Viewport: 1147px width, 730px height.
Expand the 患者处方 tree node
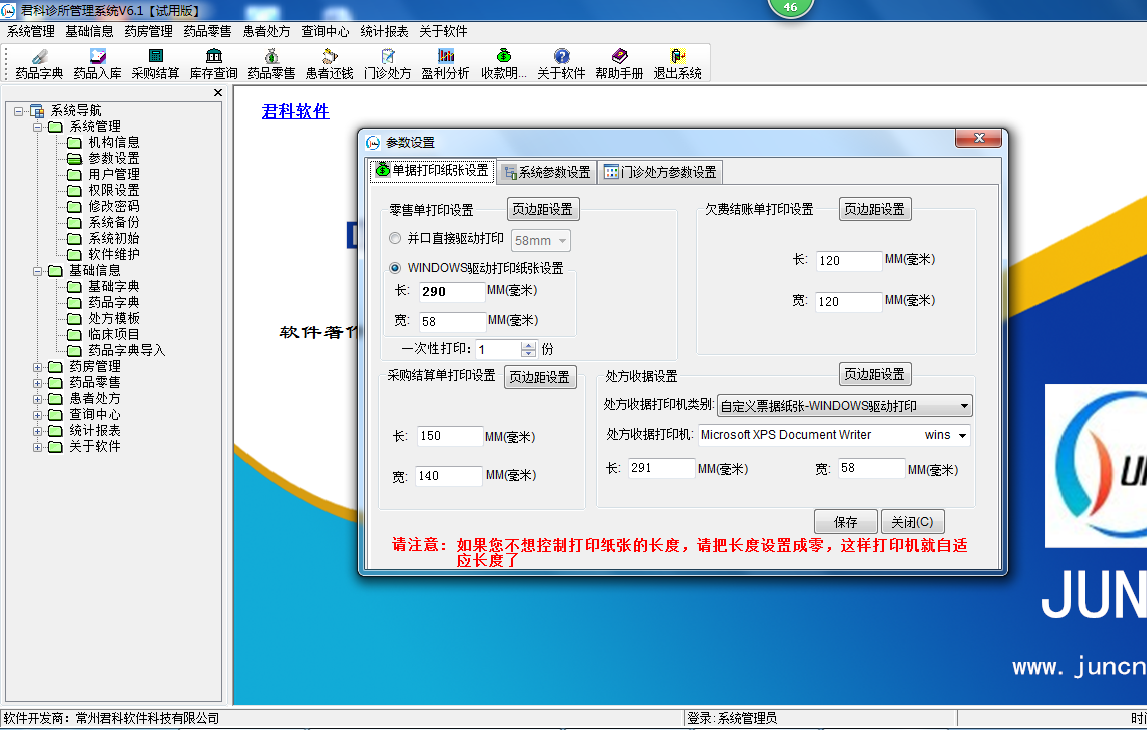[37, 399]
